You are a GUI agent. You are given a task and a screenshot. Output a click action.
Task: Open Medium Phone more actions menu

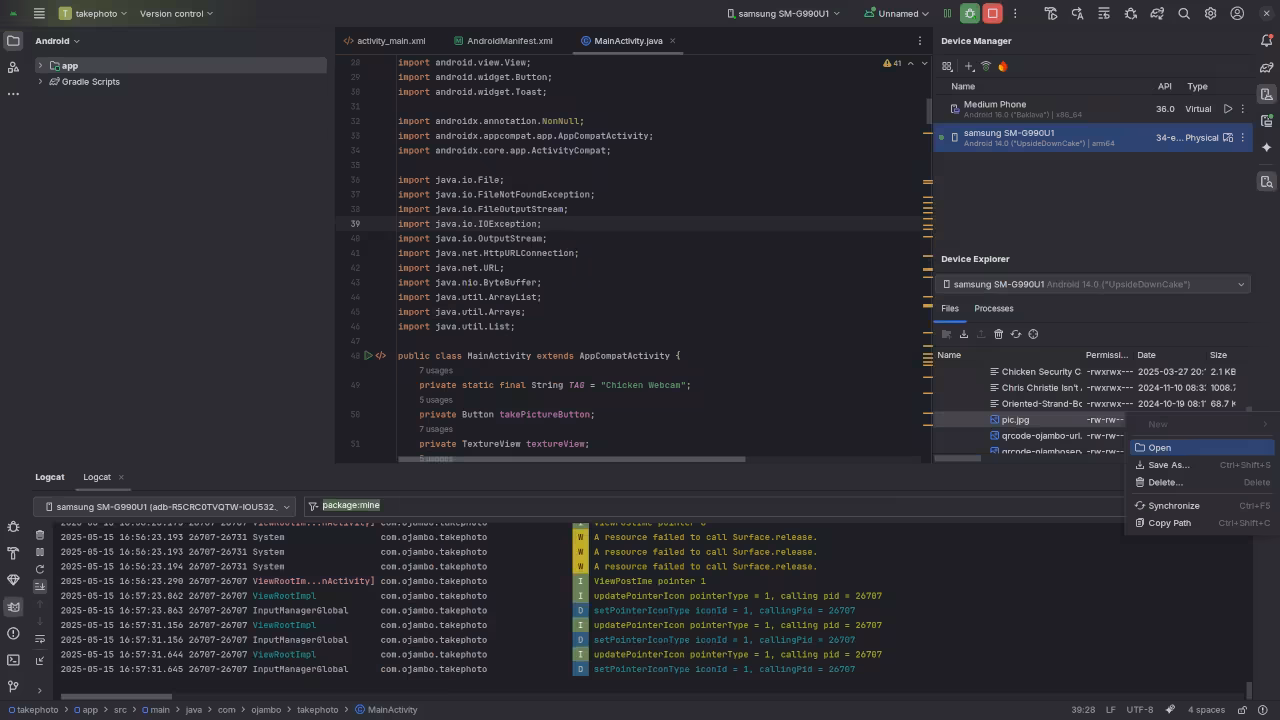pos(1243,109)
